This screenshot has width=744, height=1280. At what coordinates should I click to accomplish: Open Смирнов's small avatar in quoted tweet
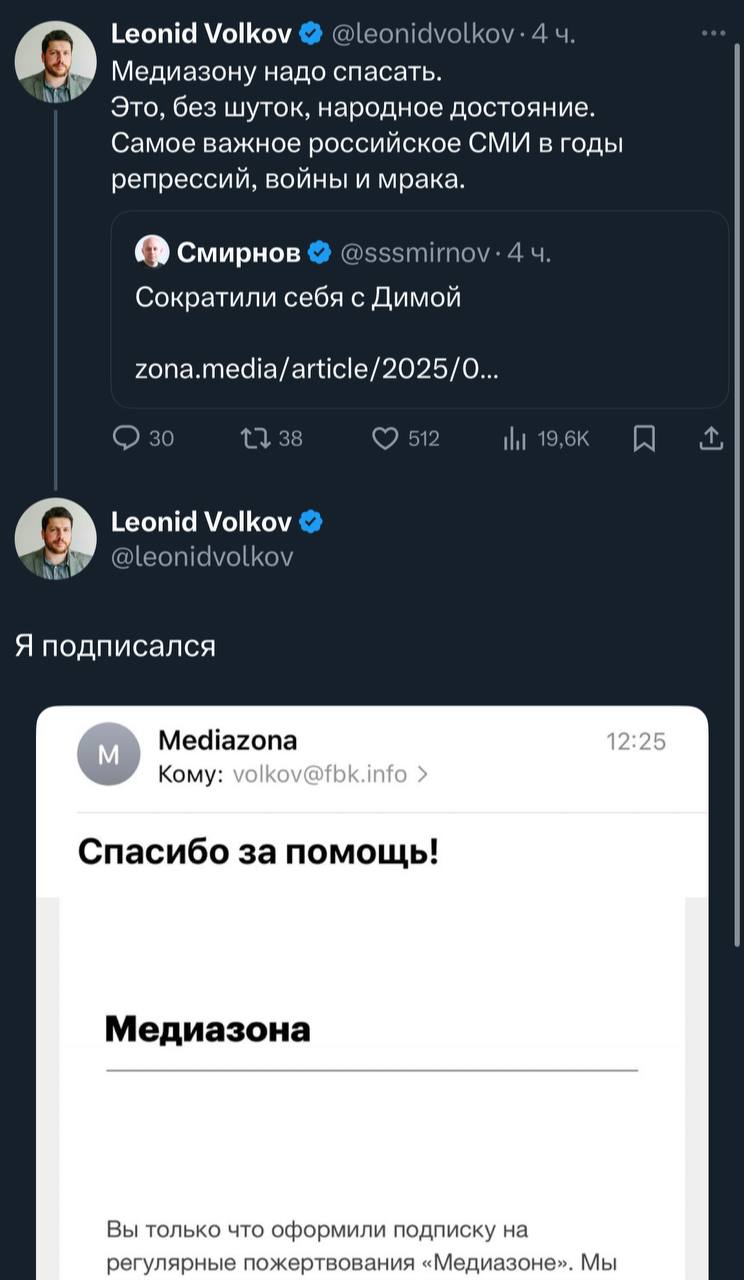click(151, 254)
